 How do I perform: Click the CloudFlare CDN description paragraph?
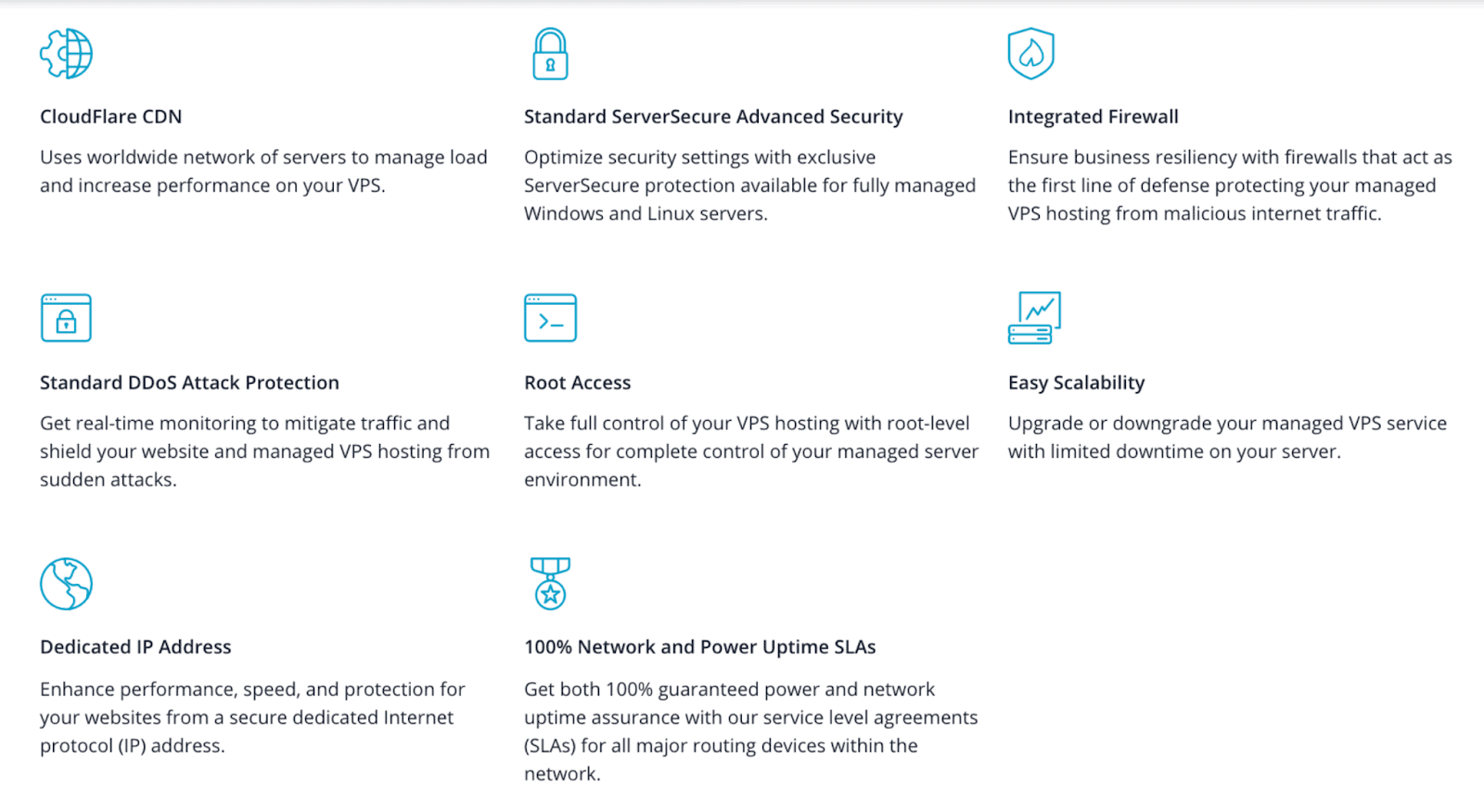[263, 171]
